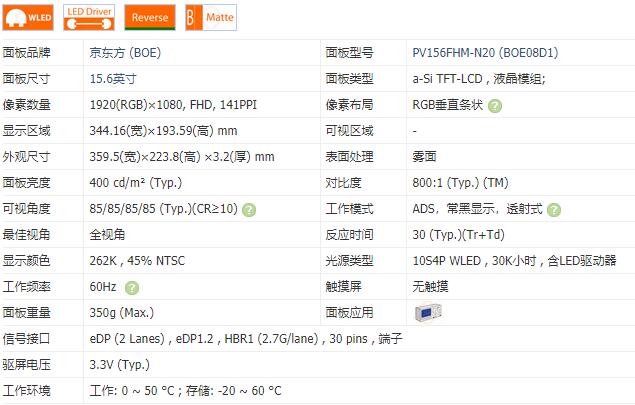The height and width of the screenshot is (405, 635).
Task: Select the 面板应用 label
Action: point(349,313)
